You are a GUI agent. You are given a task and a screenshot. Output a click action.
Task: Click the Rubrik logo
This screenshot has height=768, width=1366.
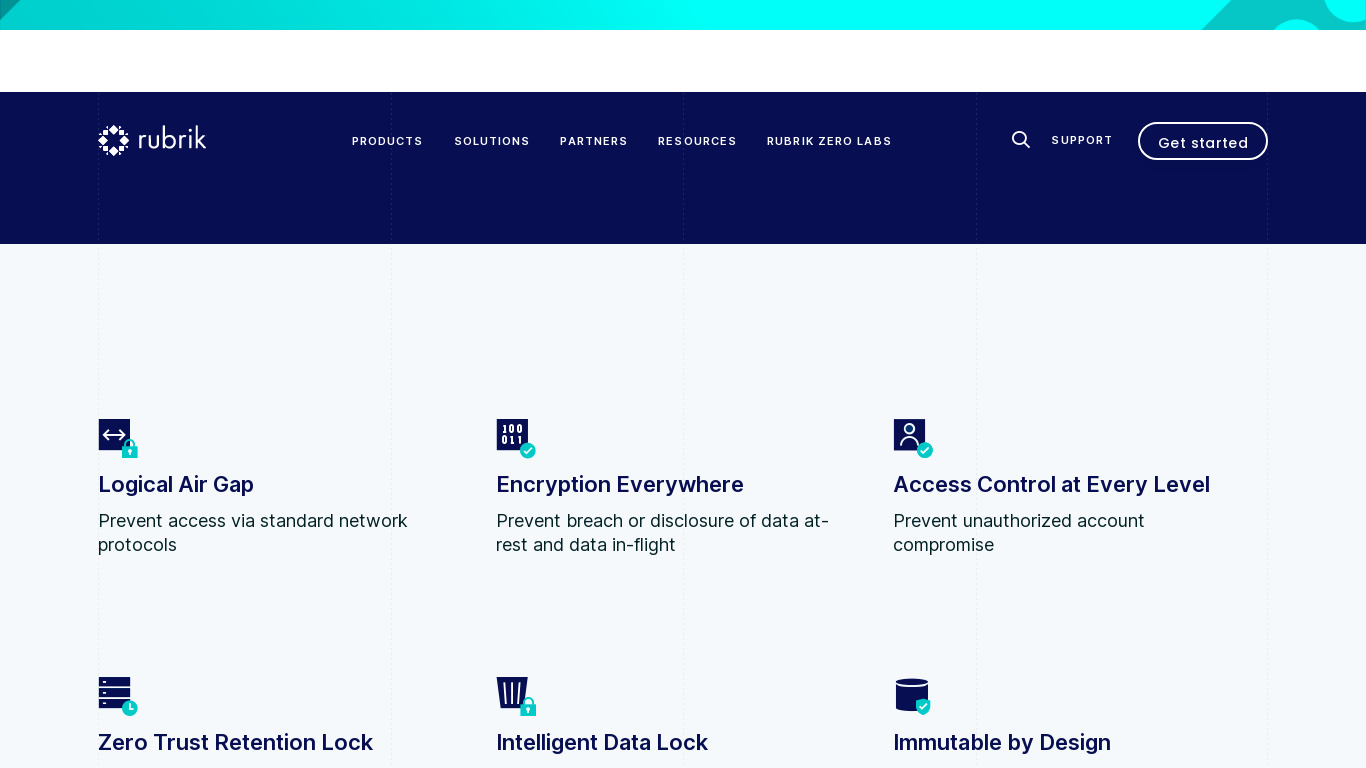coord(152,140)
